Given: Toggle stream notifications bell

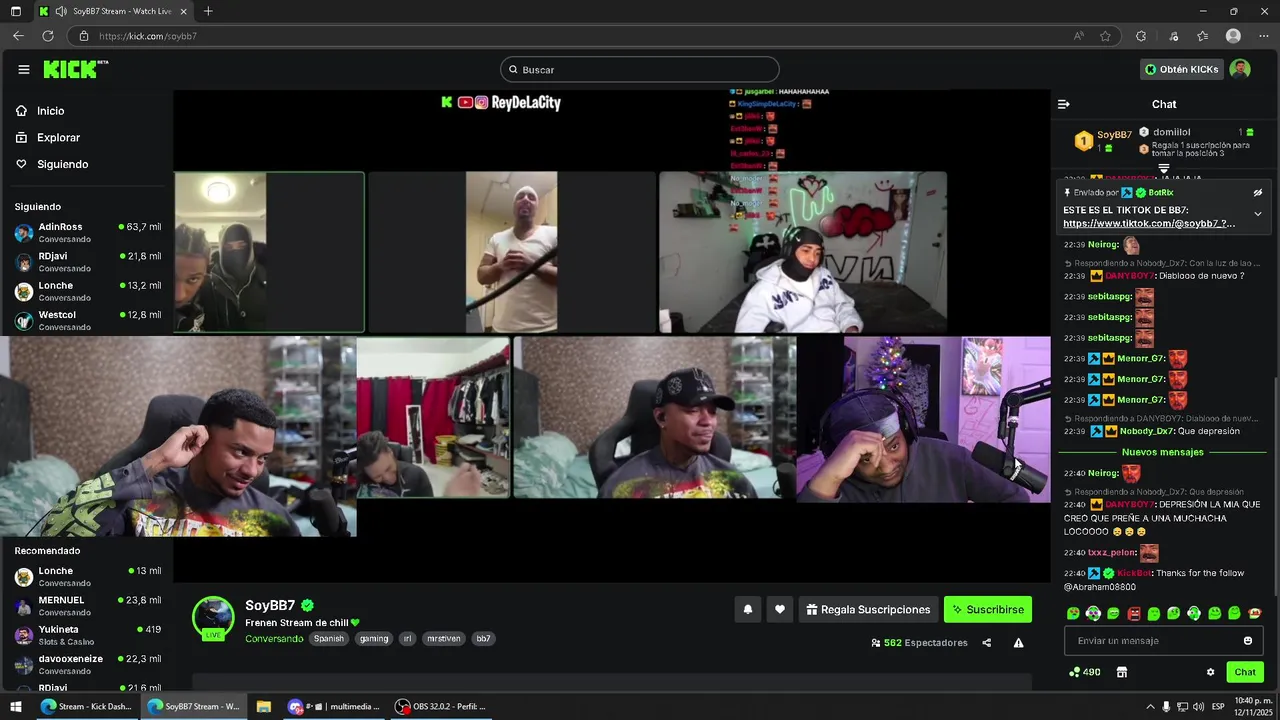Looking at the screenshot, I should [x=747, y=609].
